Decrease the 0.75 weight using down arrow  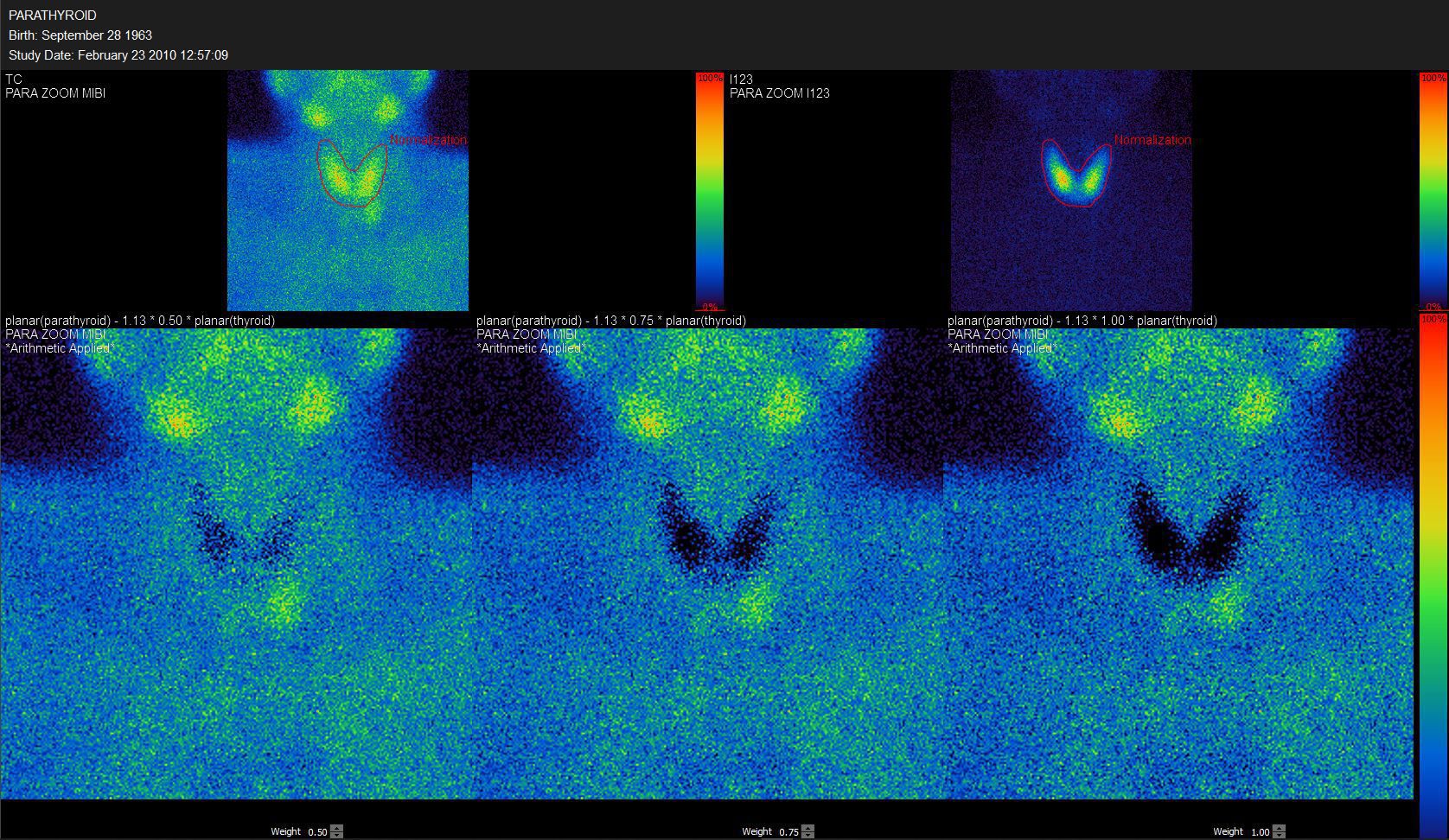[807, 836]
